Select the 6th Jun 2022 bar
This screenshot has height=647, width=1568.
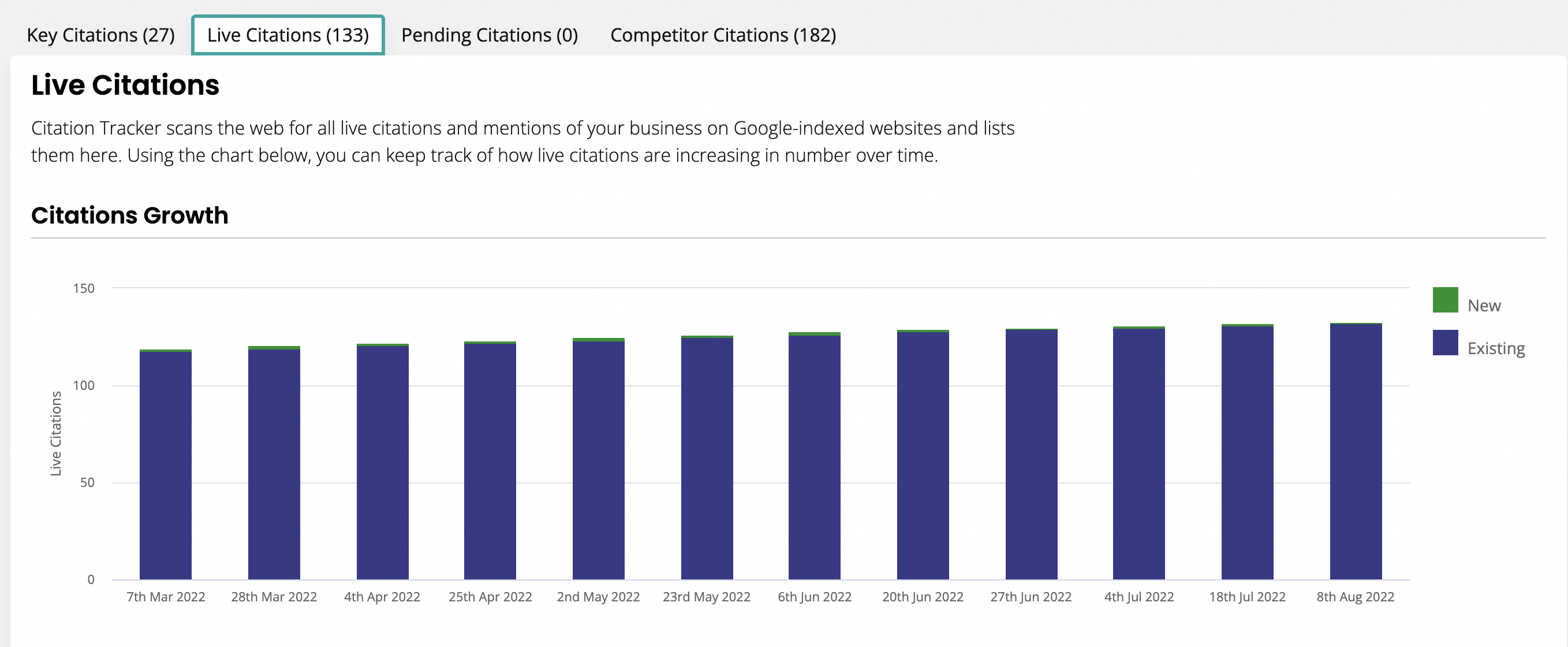pos(815,456)
